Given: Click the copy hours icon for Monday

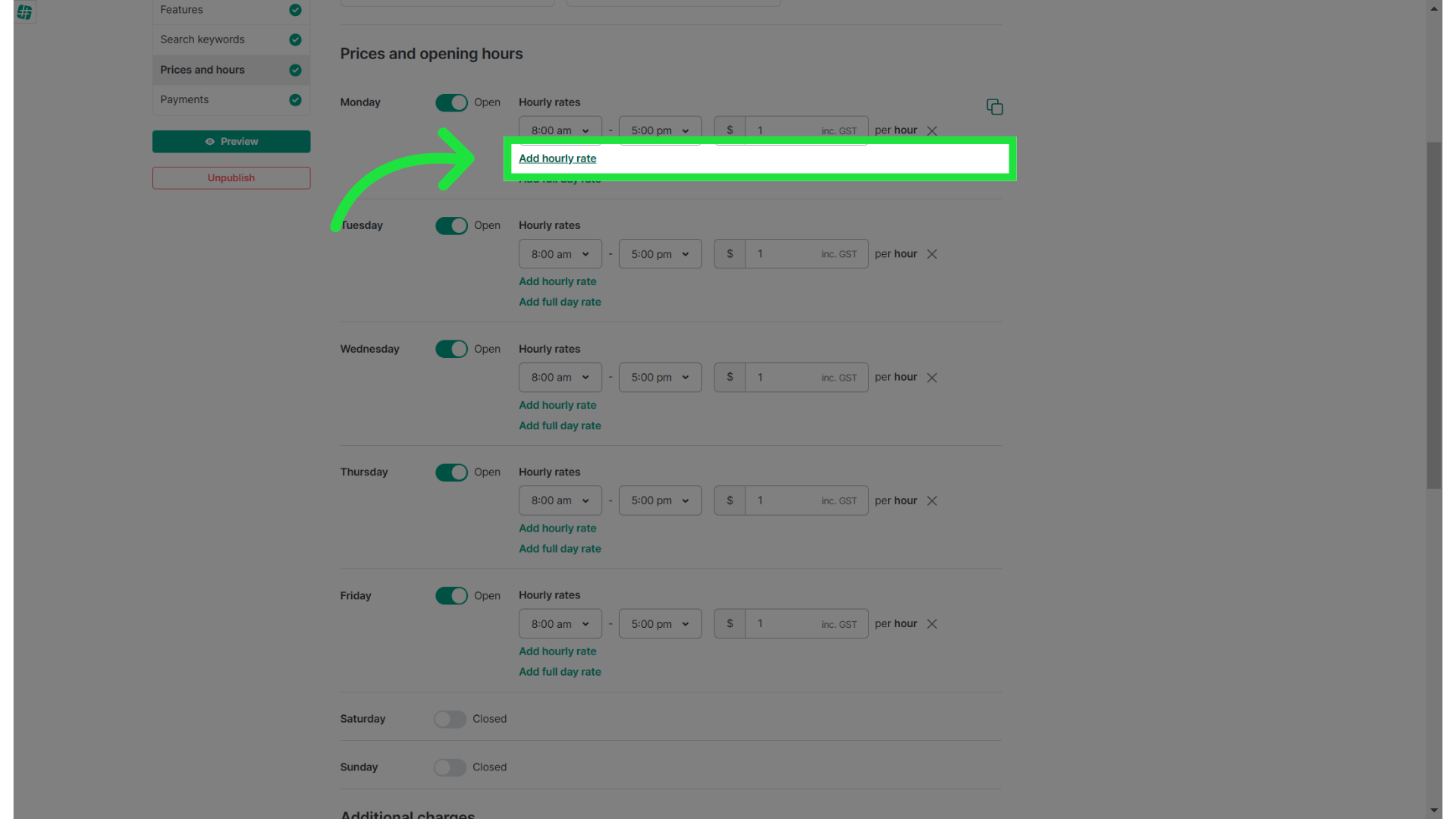Looking at the screenshot, I should (994, 107).
